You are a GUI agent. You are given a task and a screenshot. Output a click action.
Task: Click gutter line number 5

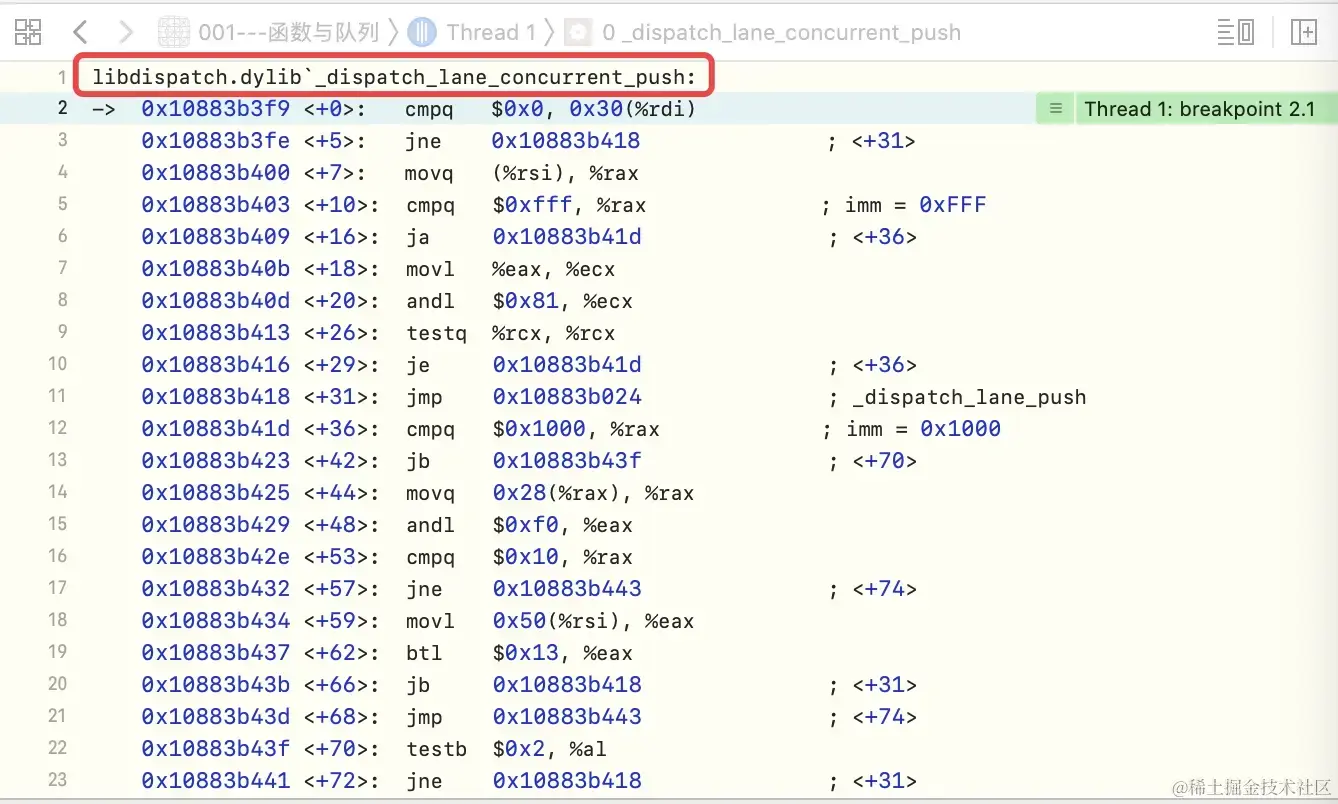pyautogui.click(x=62, y=204)
